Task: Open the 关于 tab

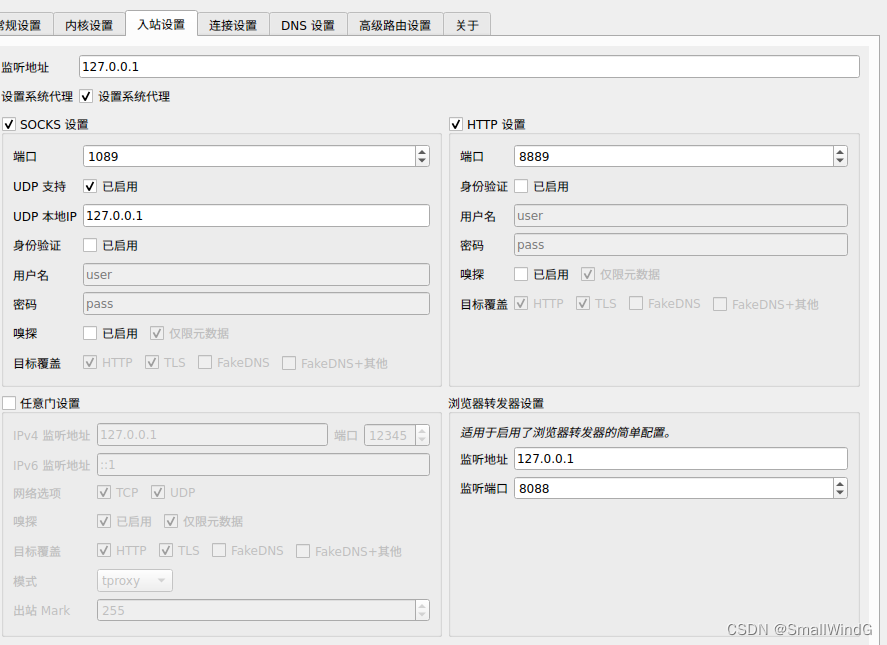Action: 467,25
